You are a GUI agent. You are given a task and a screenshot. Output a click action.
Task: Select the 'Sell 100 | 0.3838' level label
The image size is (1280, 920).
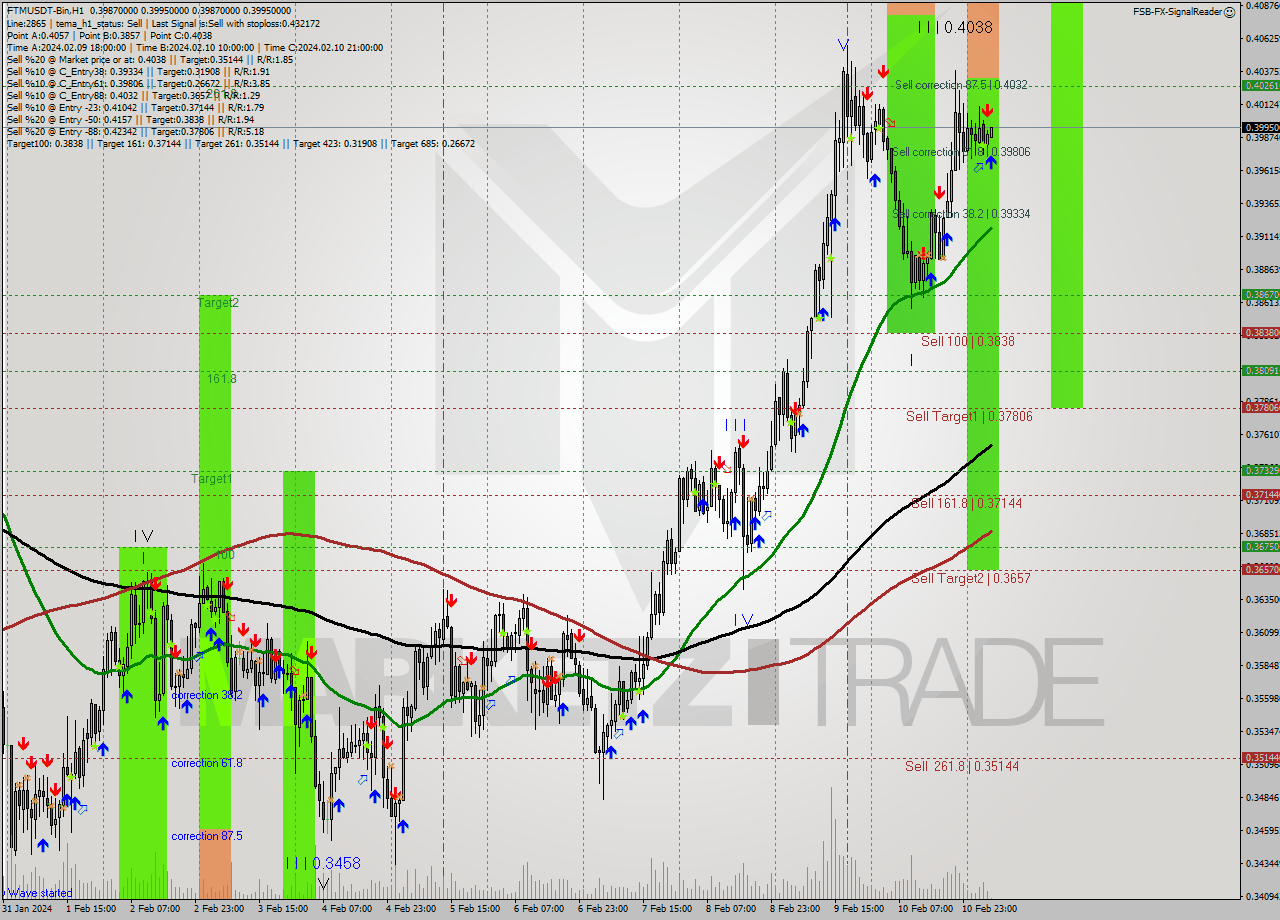click(x=968, y=341)
